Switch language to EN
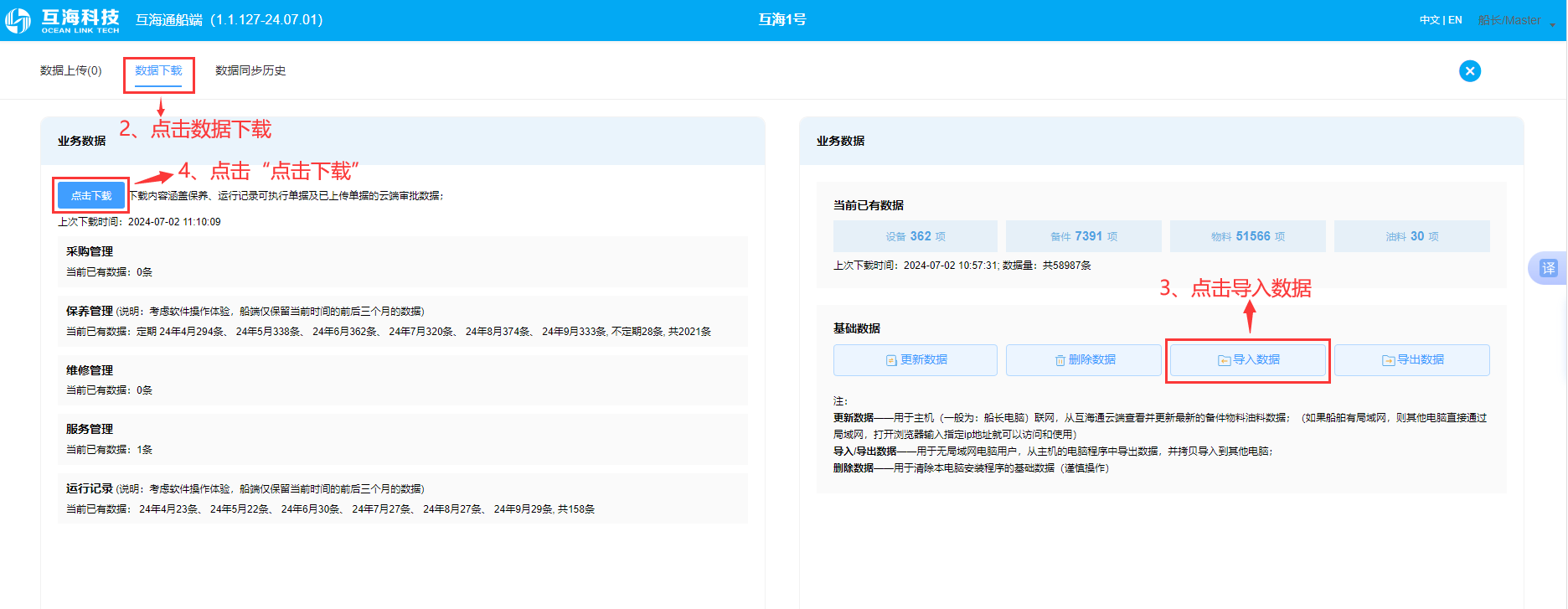The image size is (1568, 609). pos(1455,20)
